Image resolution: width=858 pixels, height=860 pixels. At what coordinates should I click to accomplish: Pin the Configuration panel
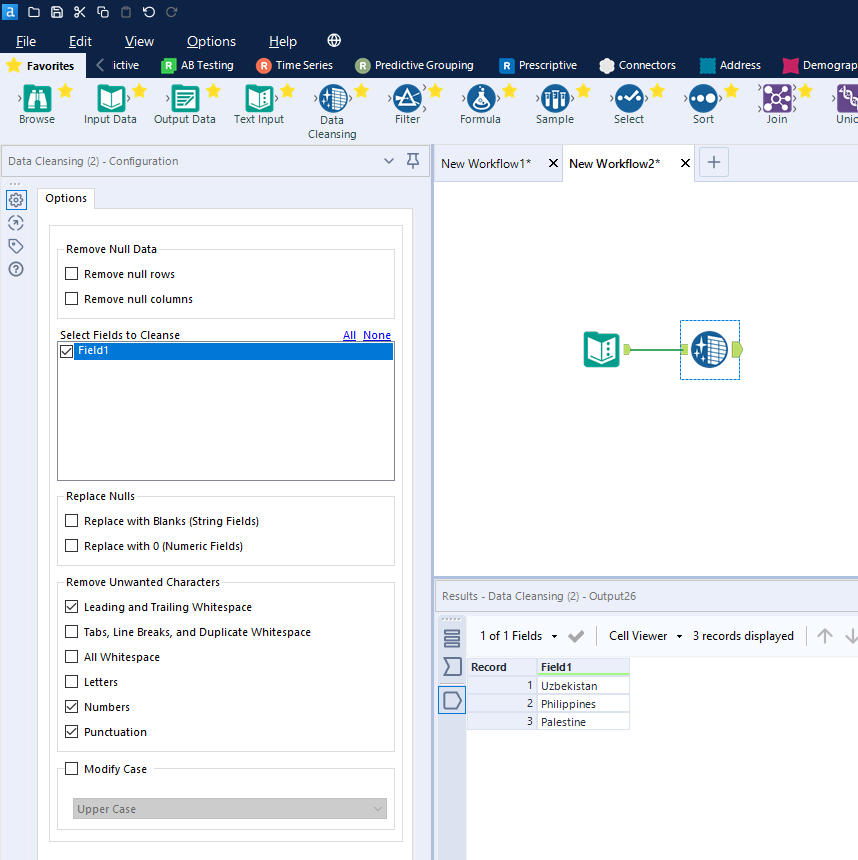(x=413, y=161)
